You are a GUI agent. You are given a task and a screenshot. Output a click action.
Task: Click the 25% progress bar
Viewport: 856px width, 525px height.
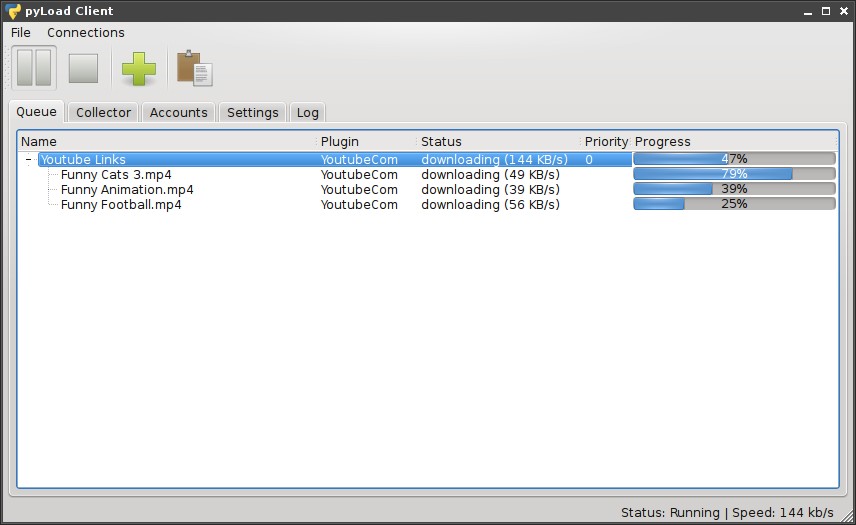(734, 204)
